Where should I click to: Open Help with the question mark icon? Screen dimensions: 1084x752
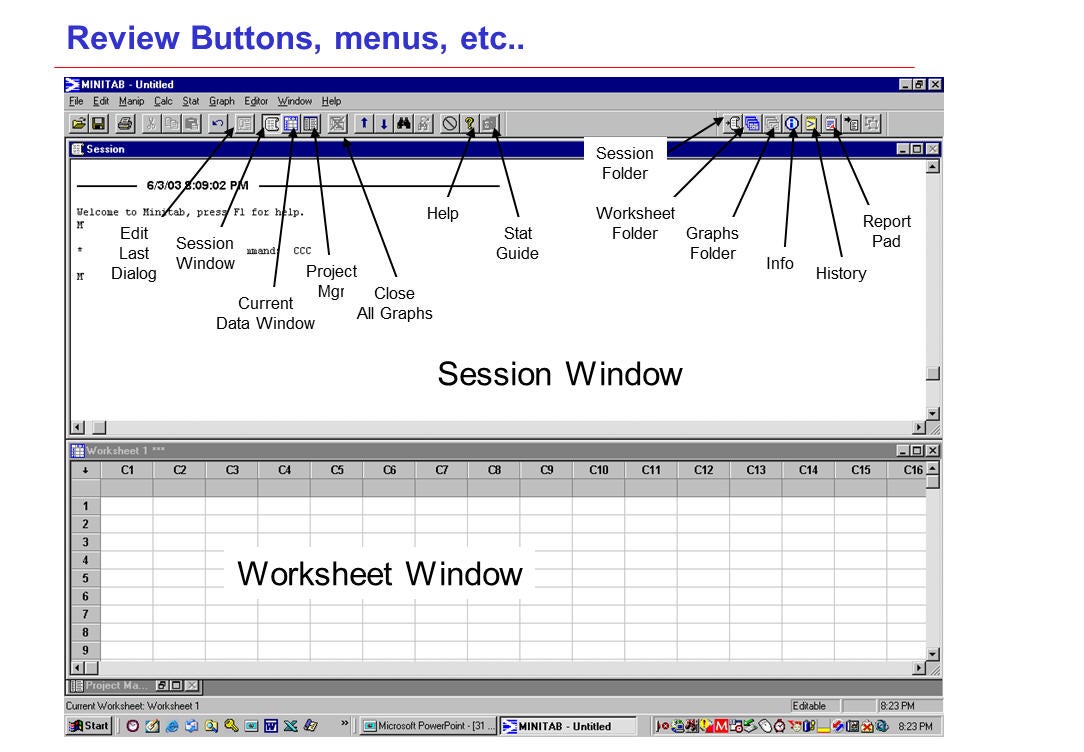(x=470, y=124)
